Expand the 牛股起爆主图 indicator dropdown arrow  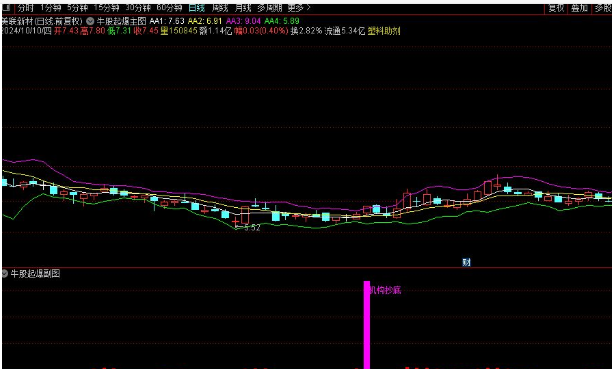coord(90,21)
